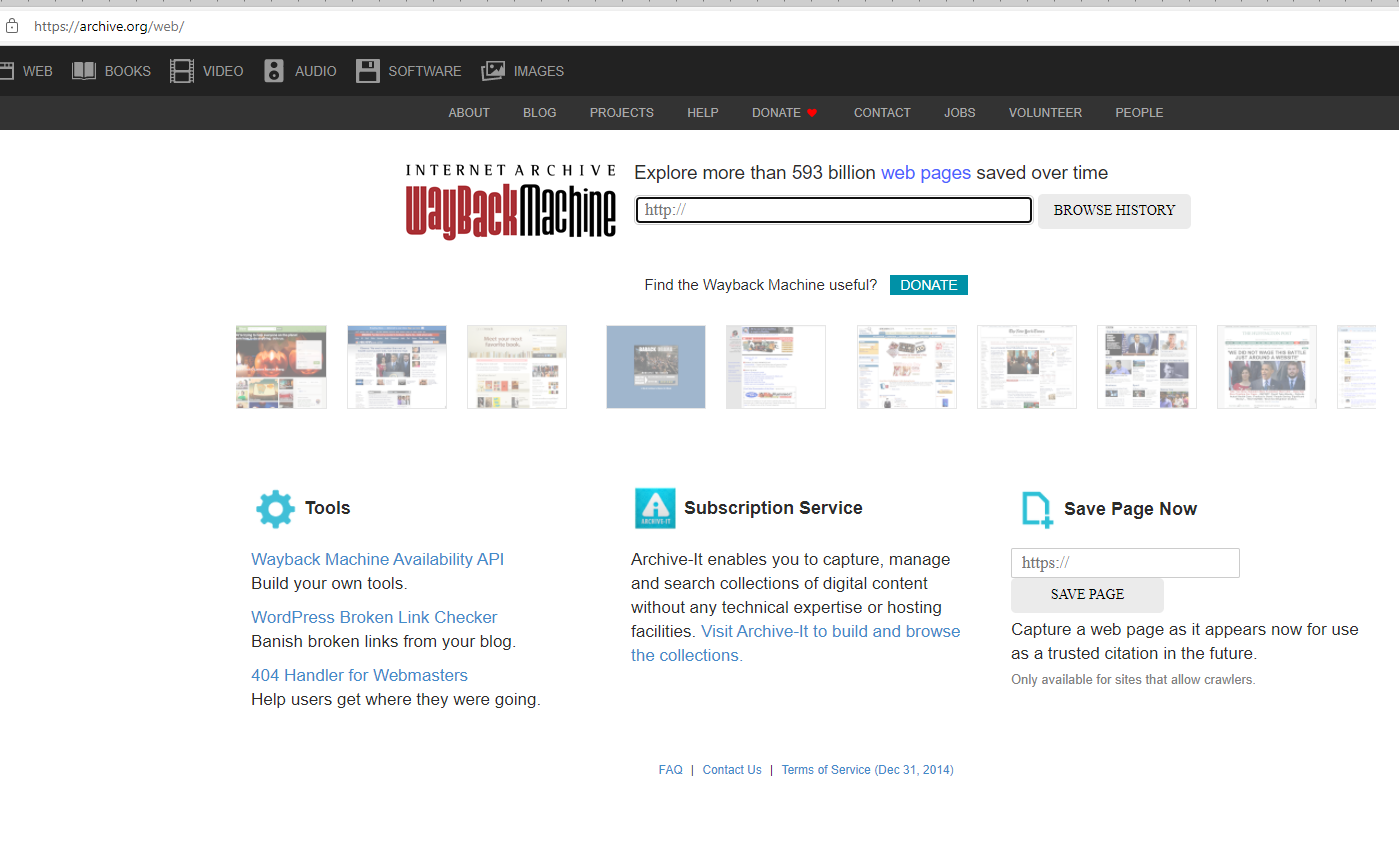This screenshot has height=866, width=1399.
Task: Click the teal DONATE button
Action: point(929,285)
